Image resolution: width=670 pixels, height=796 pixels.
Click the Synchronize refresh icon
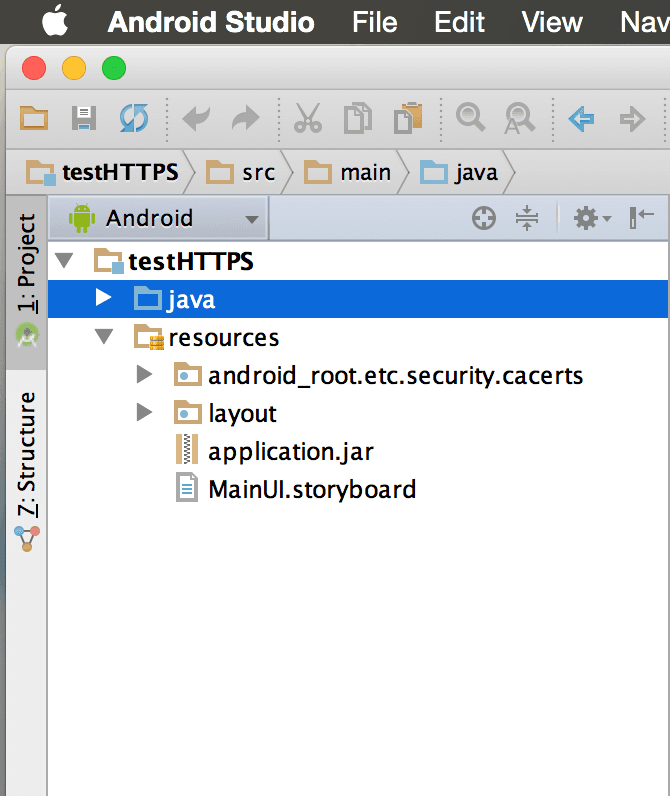coord(133,119)
